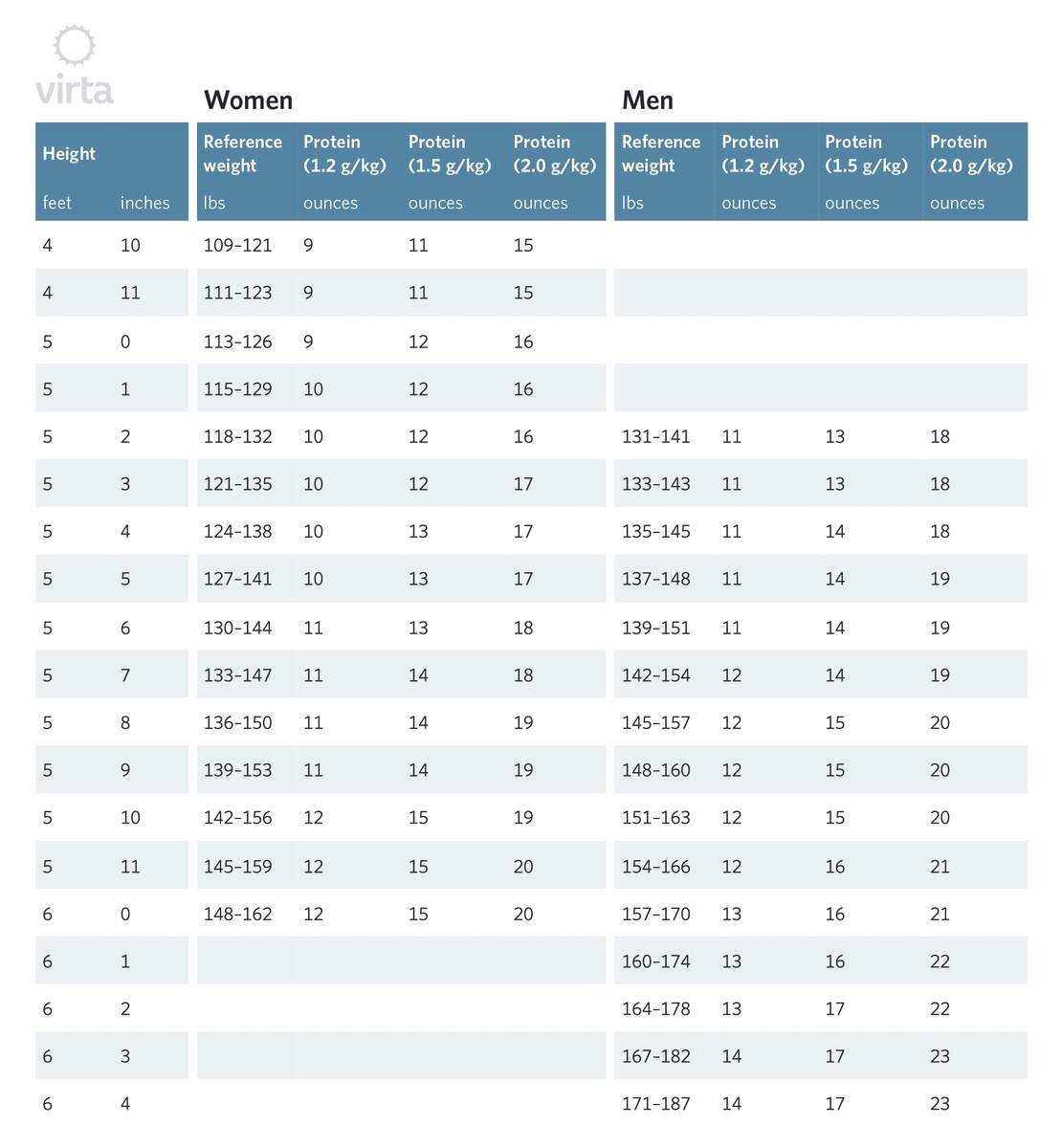Select the Men section heading
The width and height of the screenshot is (1062, 1148).
point(648,100)
